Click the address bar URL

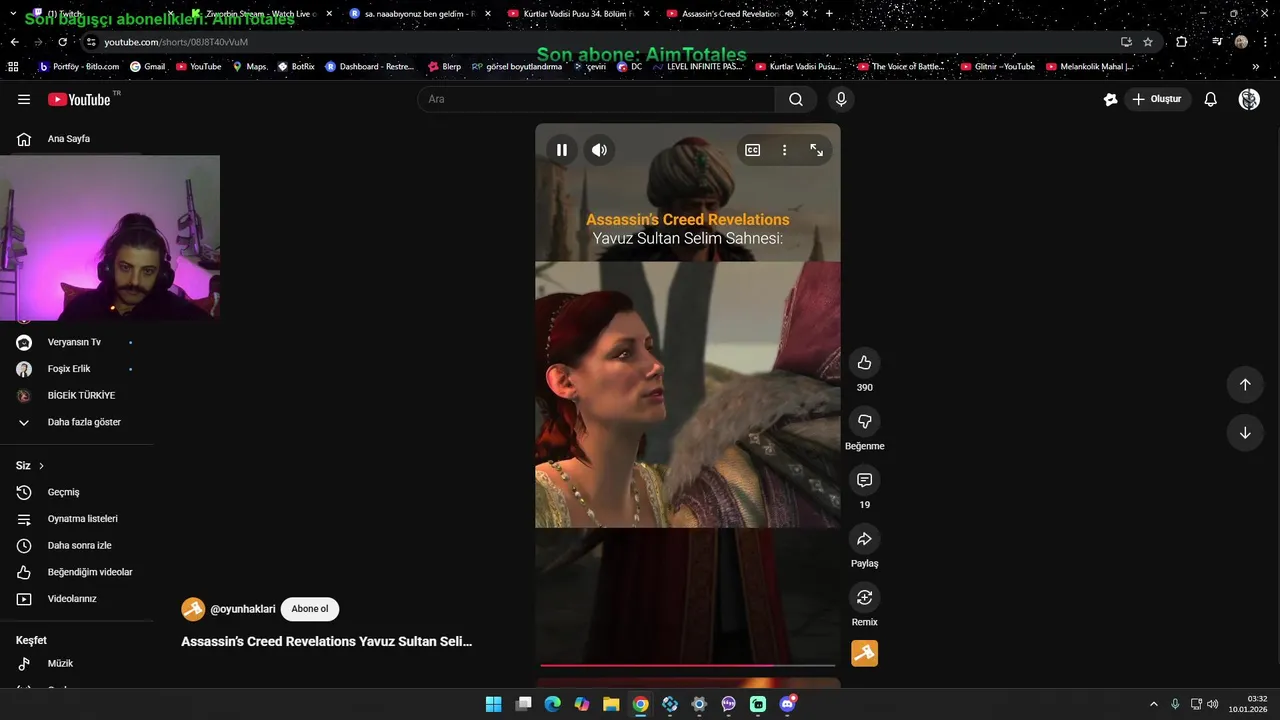click(x=176, y=42)
